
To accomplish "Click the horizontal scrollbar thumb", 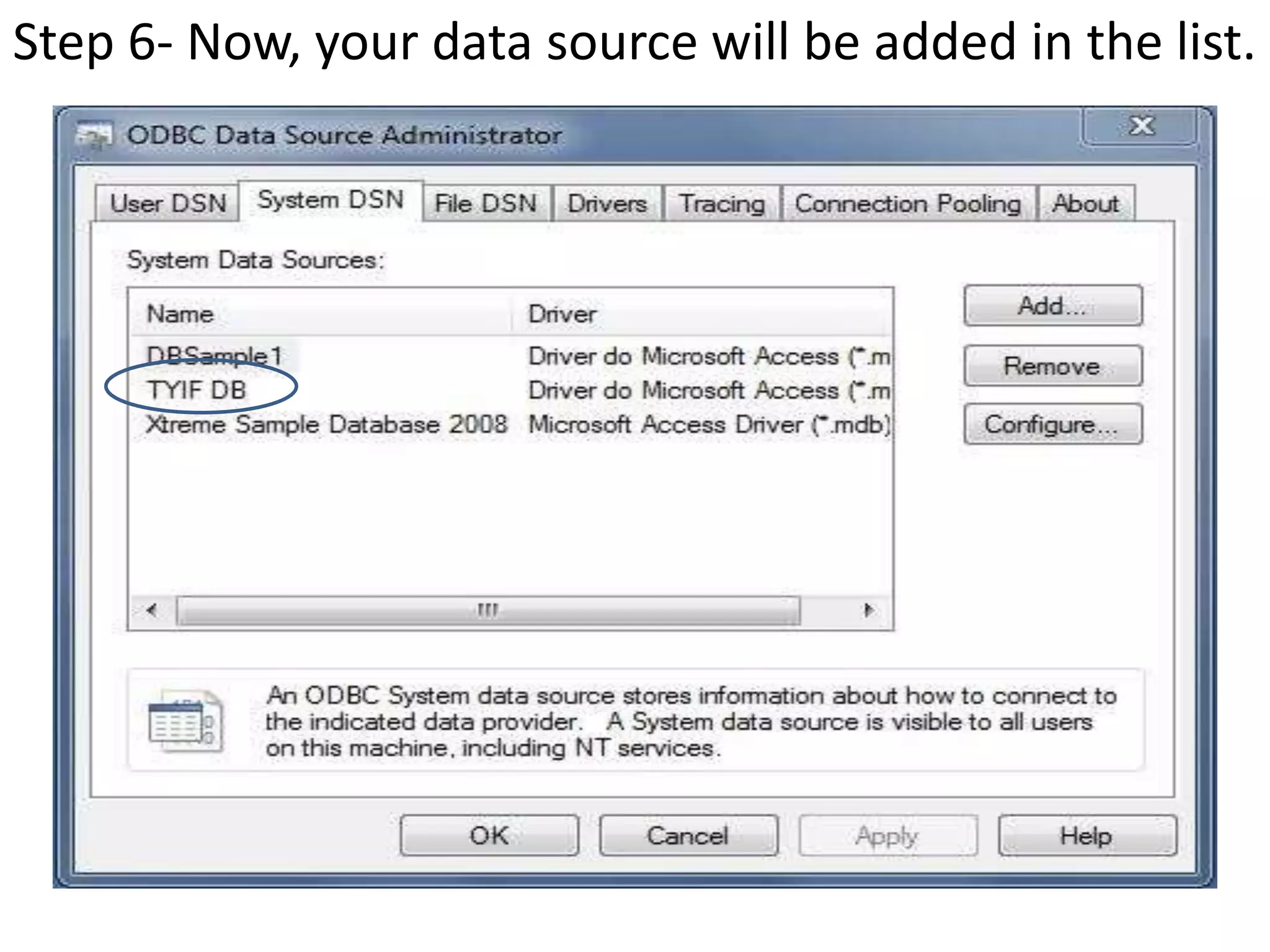I will (x=487, y=610).
